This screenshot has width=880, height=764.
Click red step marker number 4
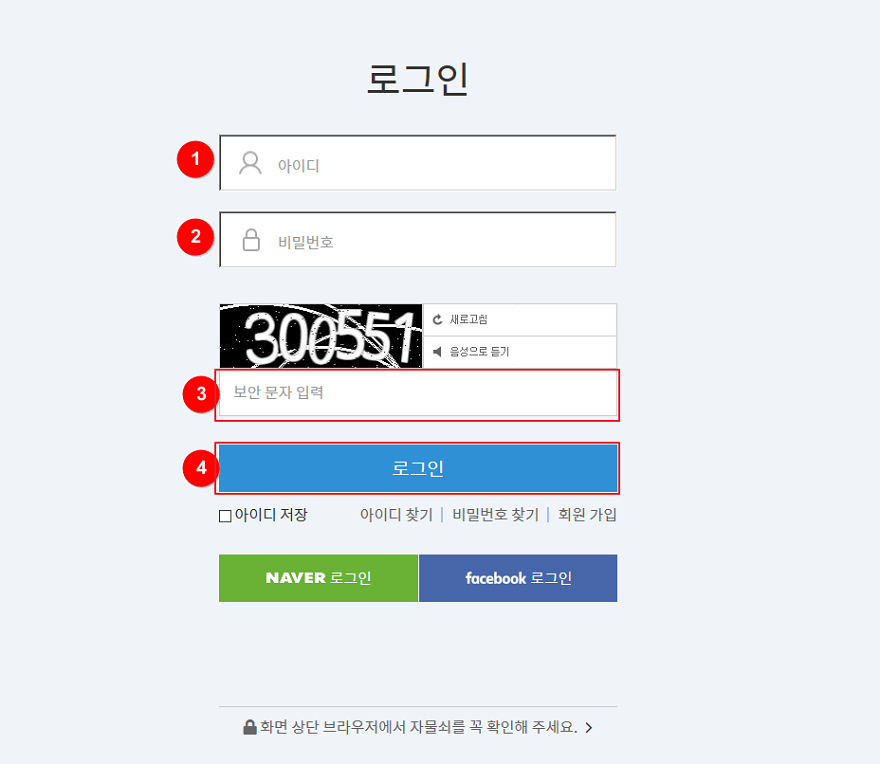pos(201,468)
